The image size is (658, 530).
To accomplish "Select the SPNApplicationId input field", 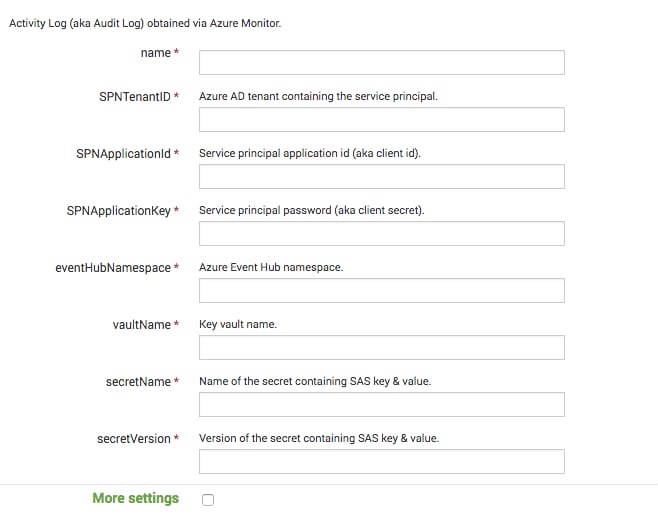I will coord(381,177).
